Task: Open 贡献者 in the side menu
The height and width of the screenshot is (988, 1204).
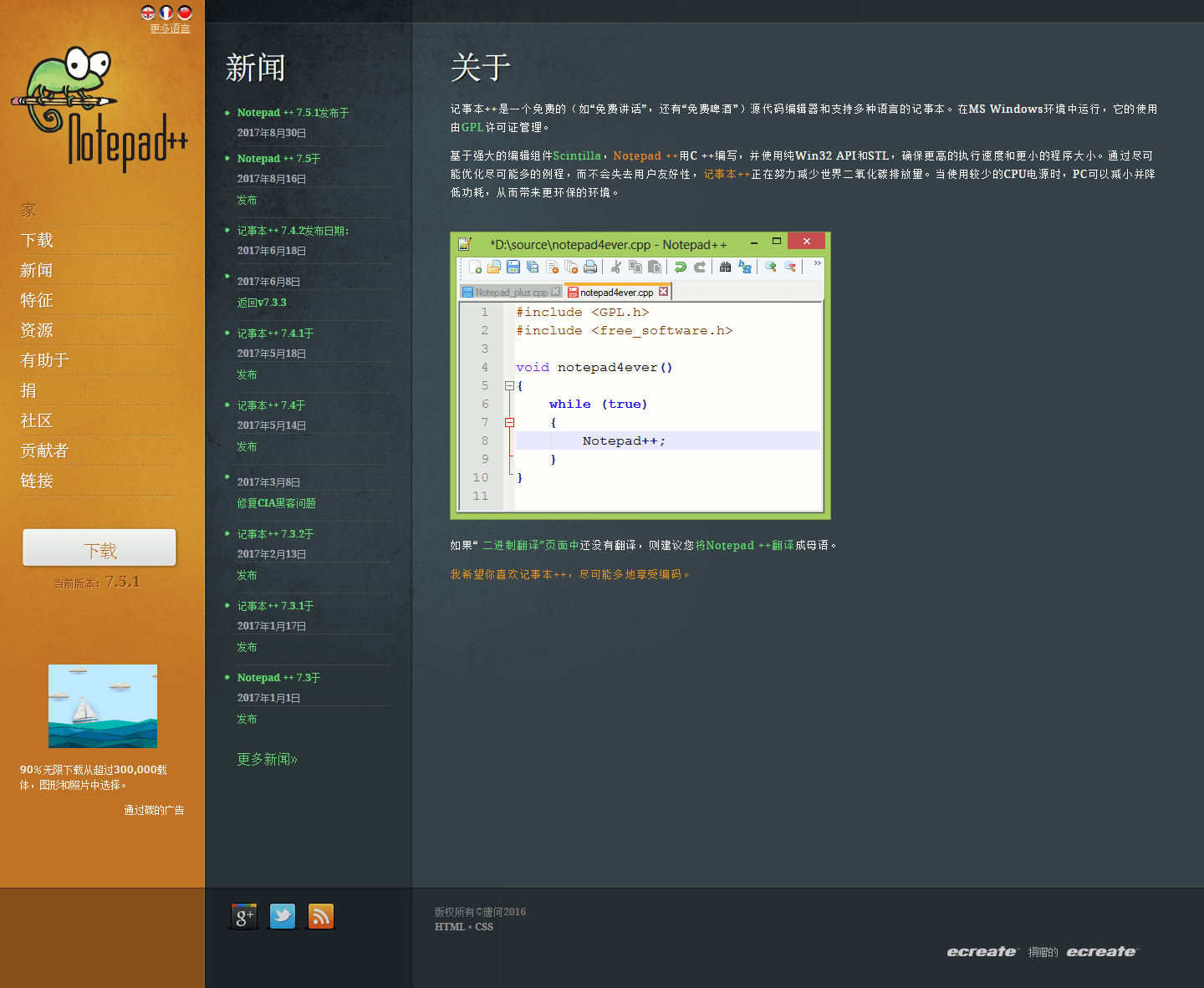Action: 44,451
